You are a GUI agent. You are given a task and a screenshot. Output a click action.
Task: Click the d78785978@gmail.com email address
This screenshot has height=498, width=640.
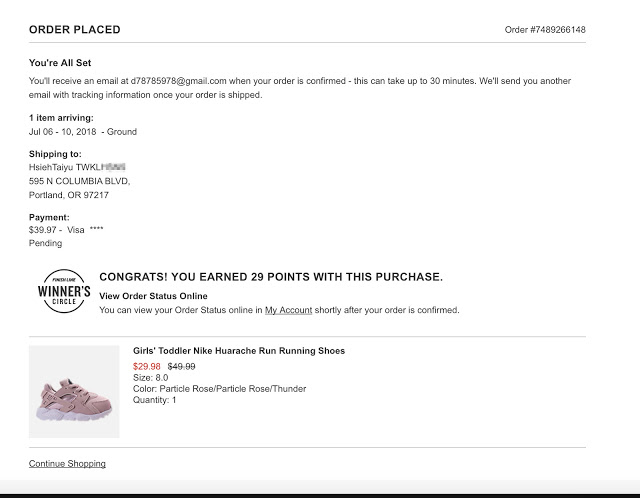(191, 80)
